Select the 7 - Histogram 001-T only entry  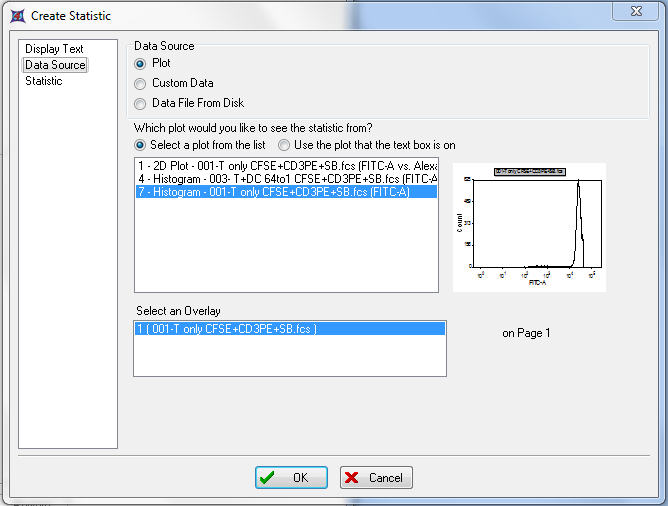pos(287,192)
